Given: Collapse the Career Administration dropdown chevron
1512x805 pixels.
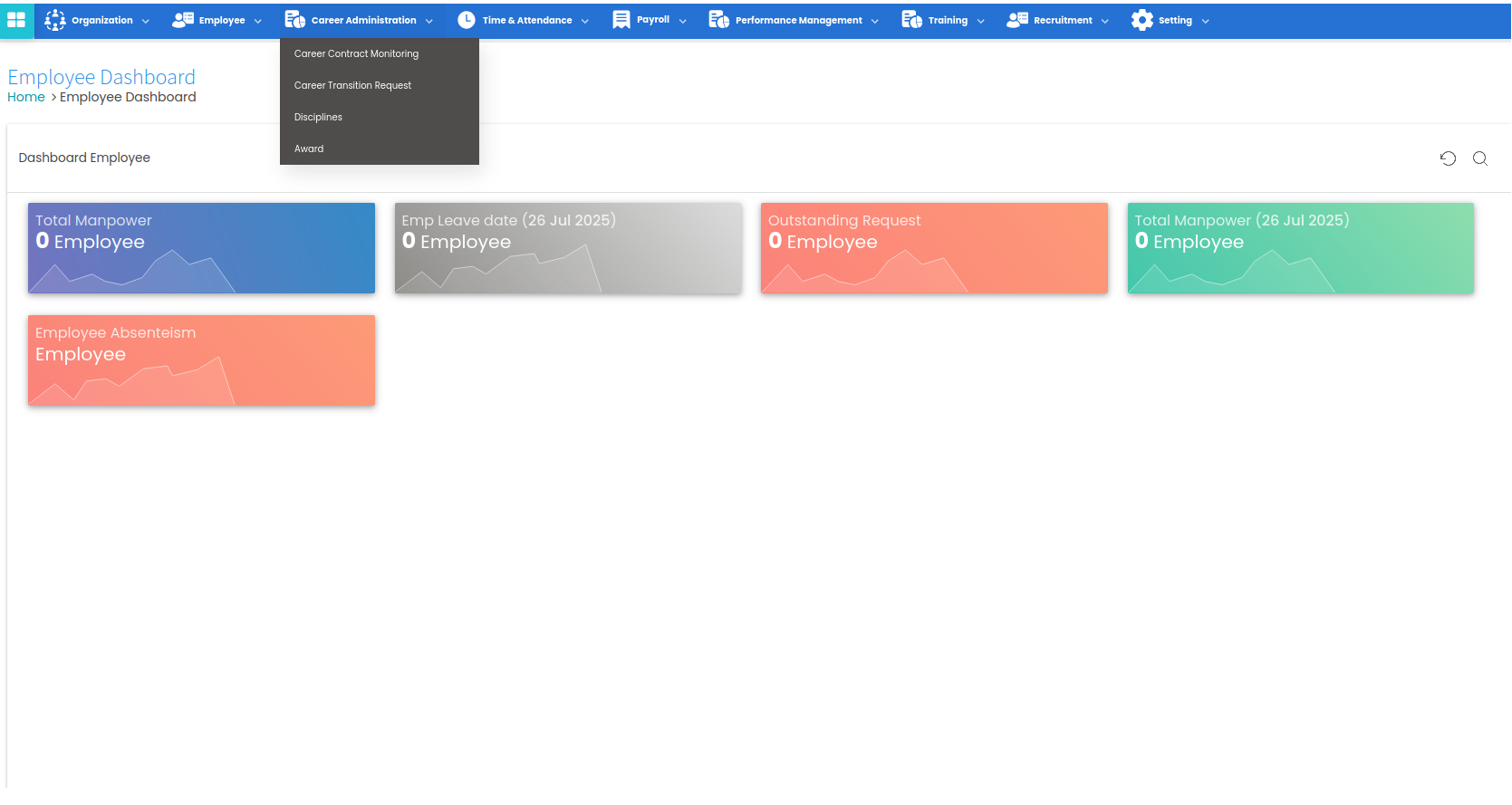Looking at the screenshot, I should click(429, 21).
